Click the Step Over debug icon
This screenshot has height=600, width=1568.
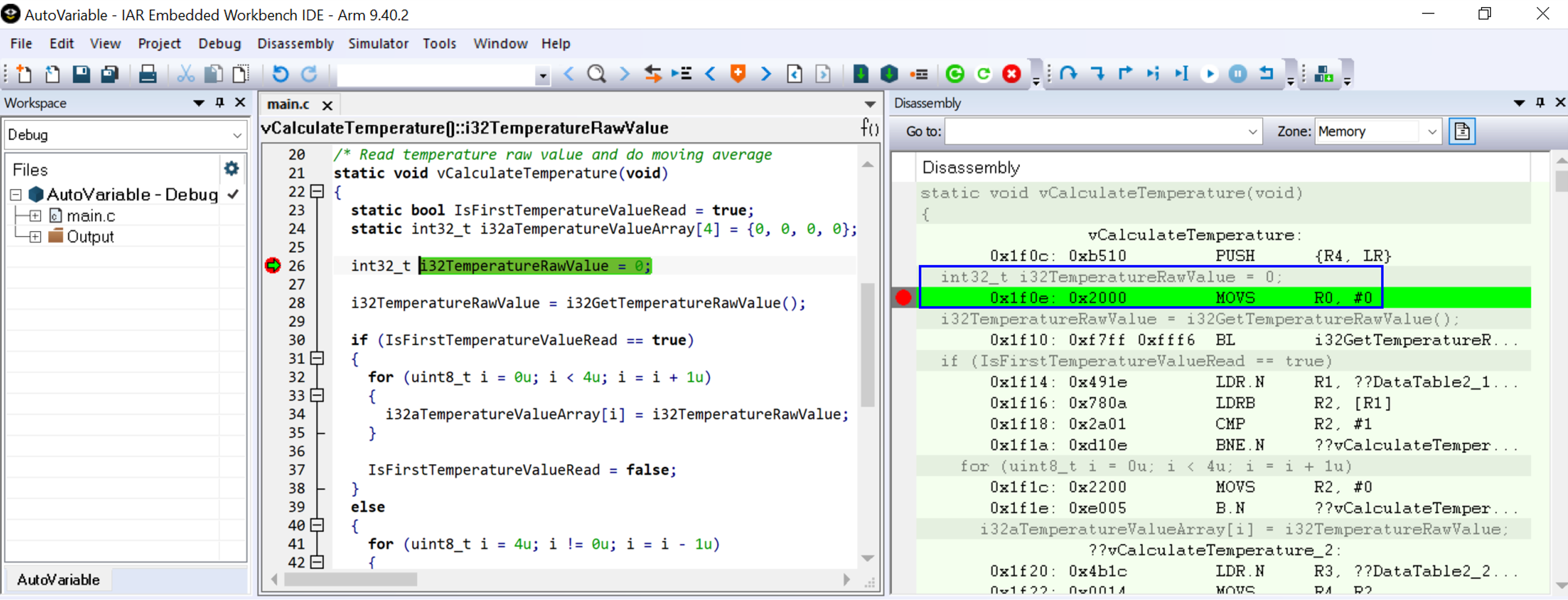[1068, 73]
